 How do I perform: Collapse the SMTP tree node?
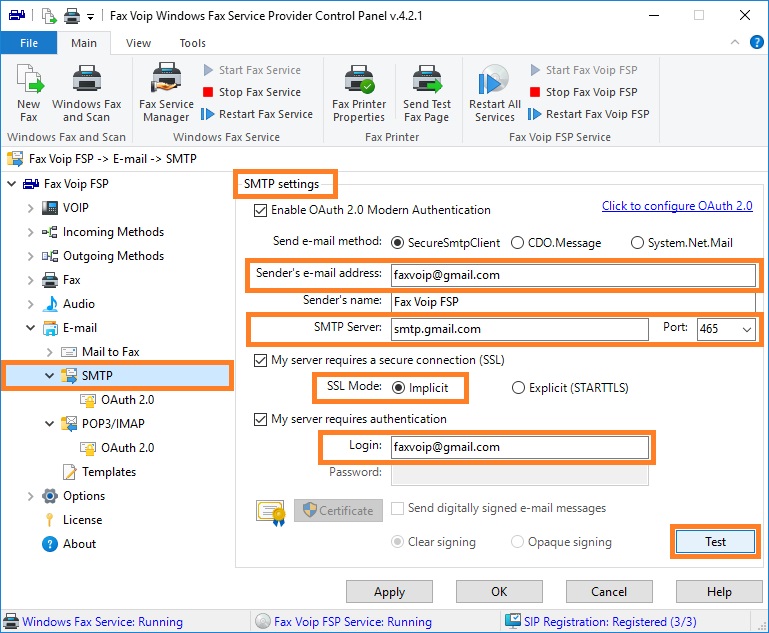click(50, 376)
